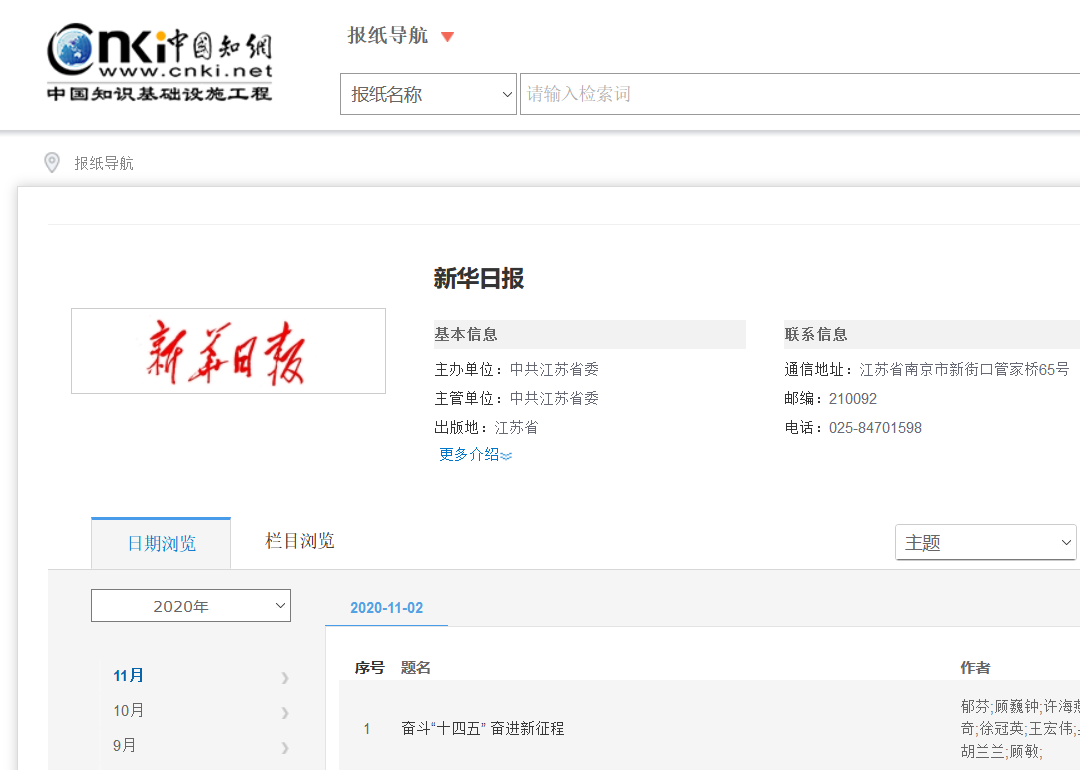Click the red triangle beside 报纸导航
Image resolution: width=1080 pixels, height=770 pixels.
point(447,37)
